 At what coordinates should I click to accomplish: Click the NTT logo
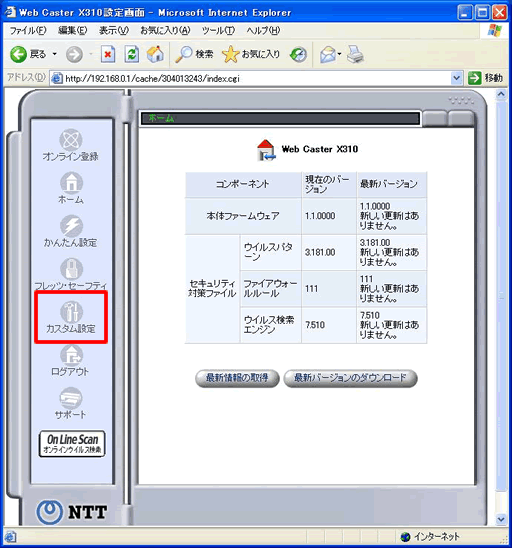tap(72, 512)
